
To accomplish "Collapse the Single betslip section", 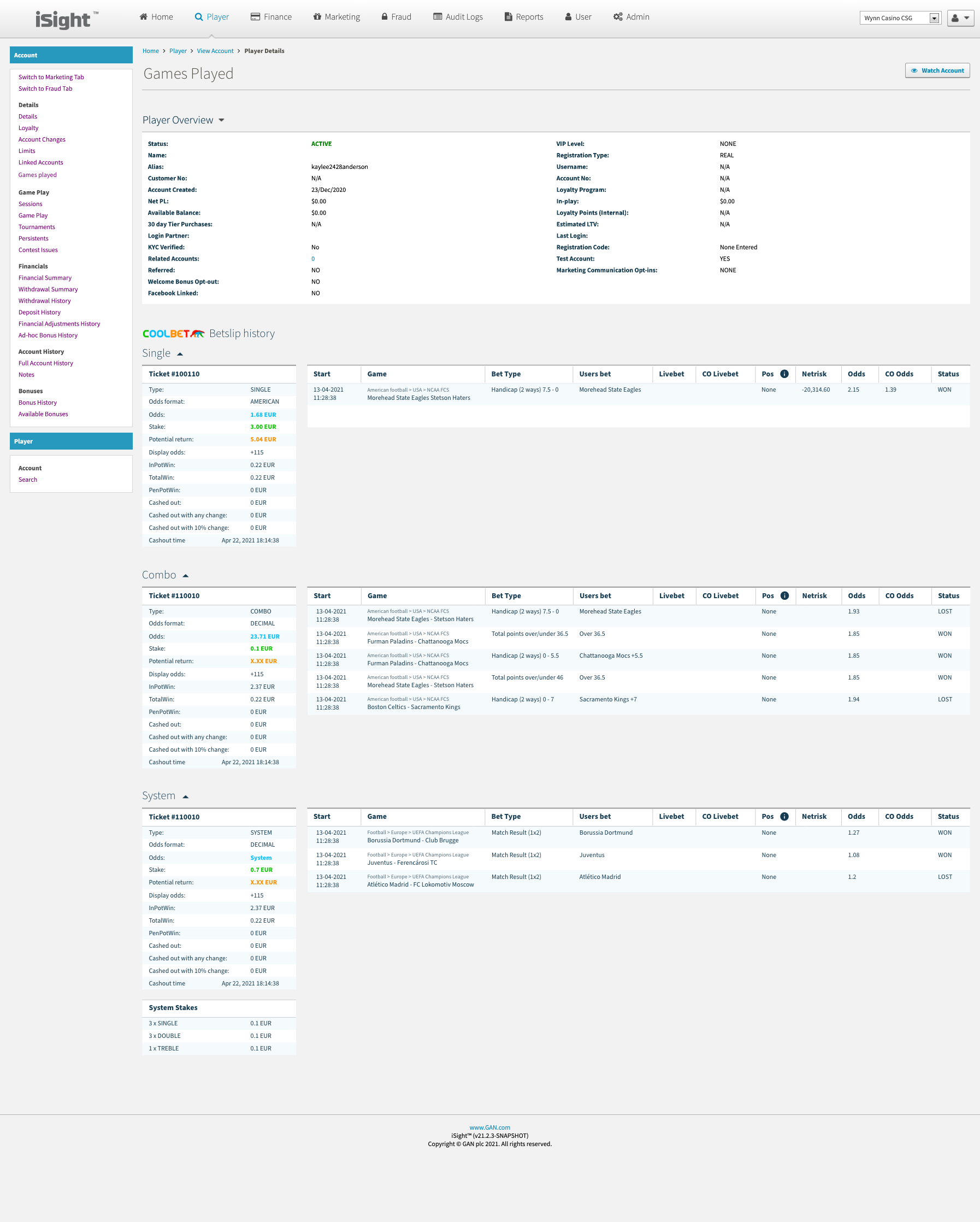I will (180, 354).
